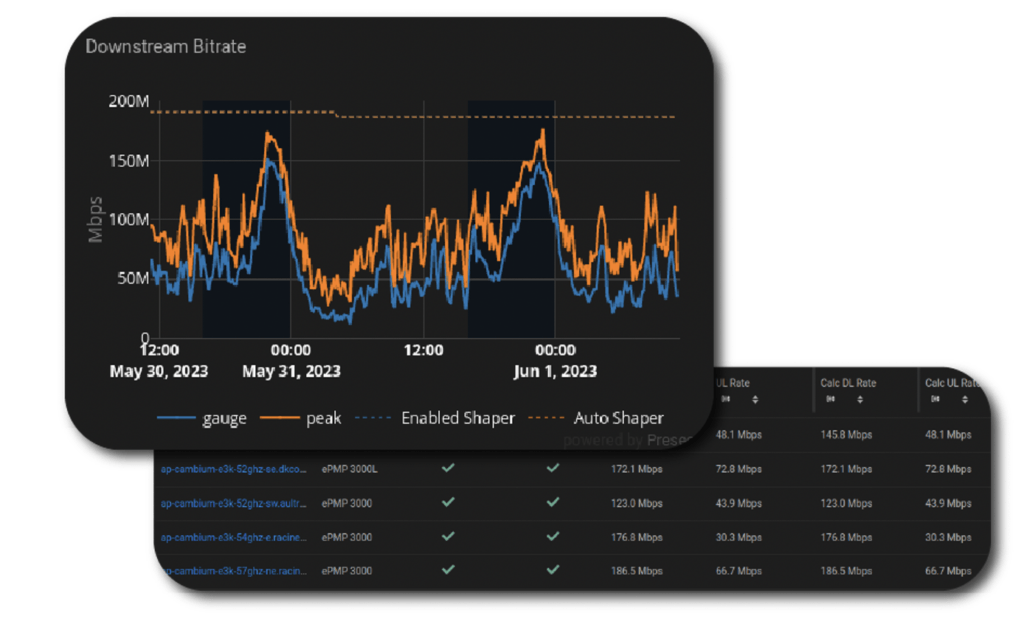Click the 145.8 Mbps Calc DL cell
The width and height of the screenshot is (1024, 633).
point(846,435)
